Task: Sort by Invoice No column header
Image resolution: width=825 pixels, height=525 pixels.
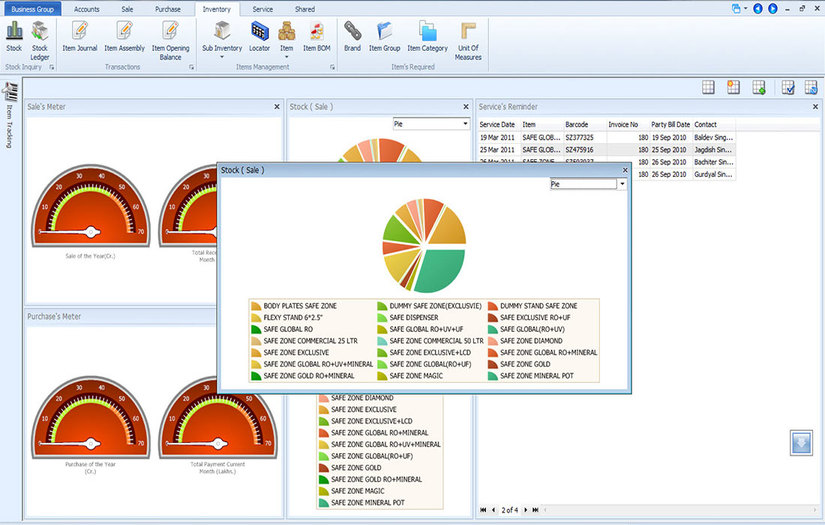Action: pyautogui.click(x=627, y=125)
